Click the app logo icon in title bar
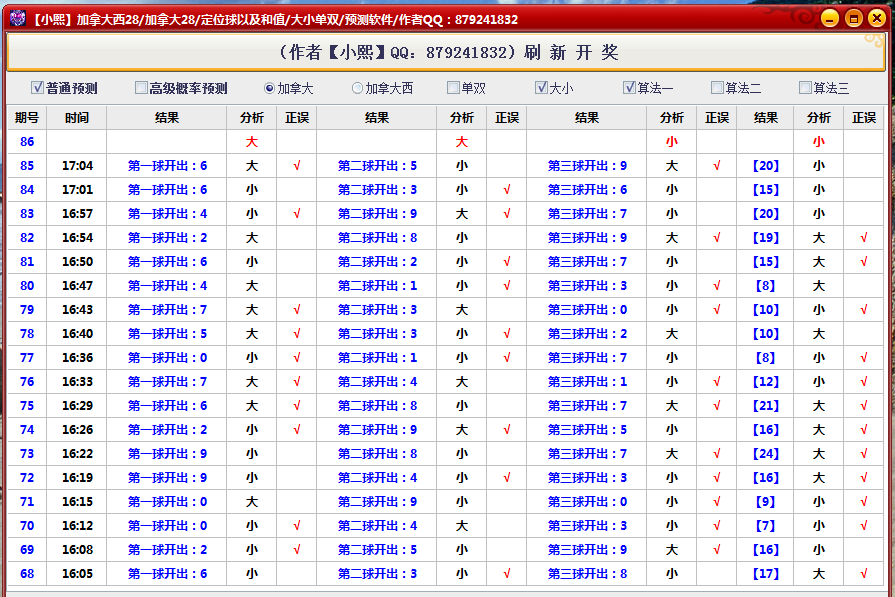 pyautogui.click(x=17, y=18)
